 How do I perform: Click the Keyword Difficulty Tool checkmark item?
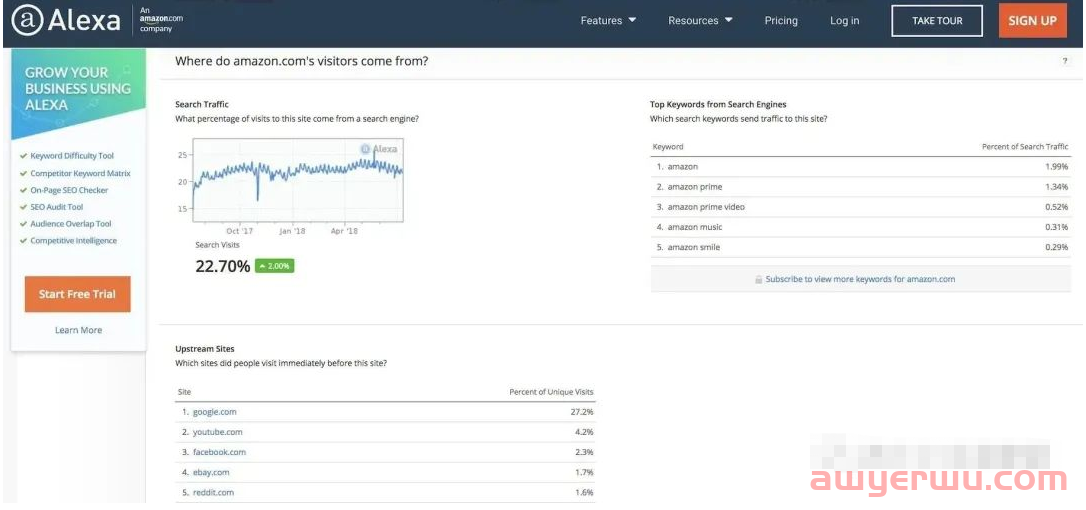point(72,156)
